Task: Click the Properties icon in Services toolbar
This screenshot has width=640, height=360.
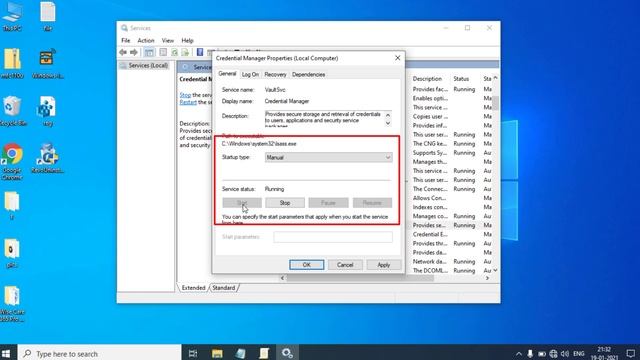Action: coord(163,52)
